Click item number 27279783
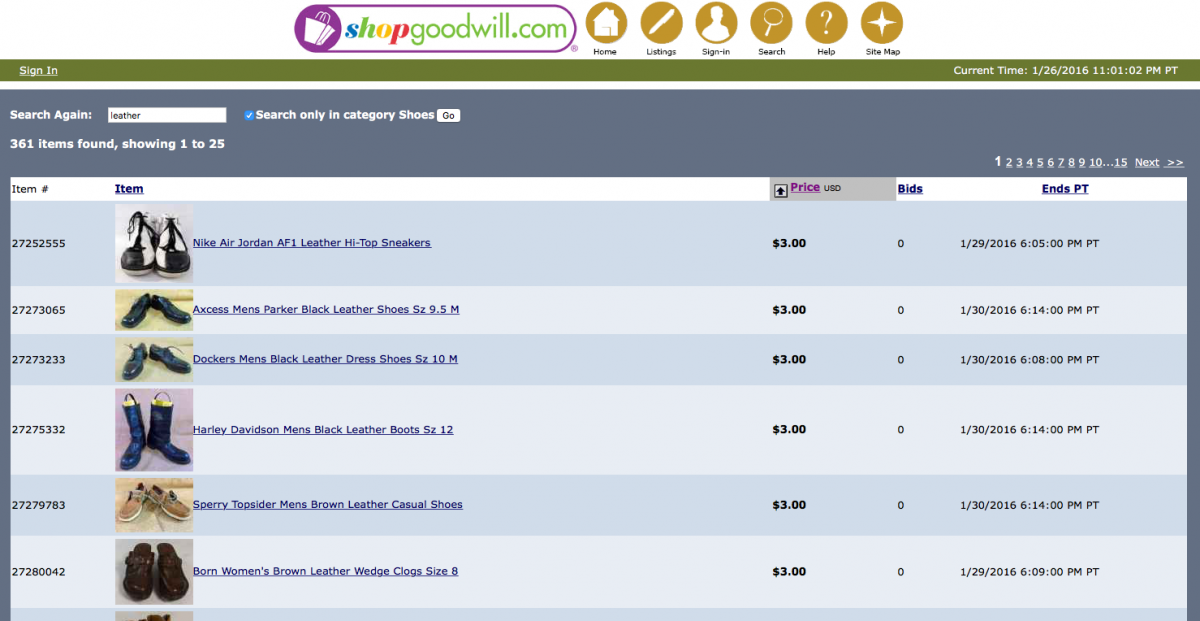This screenshot has height=621, width=1200. [38, 505]
